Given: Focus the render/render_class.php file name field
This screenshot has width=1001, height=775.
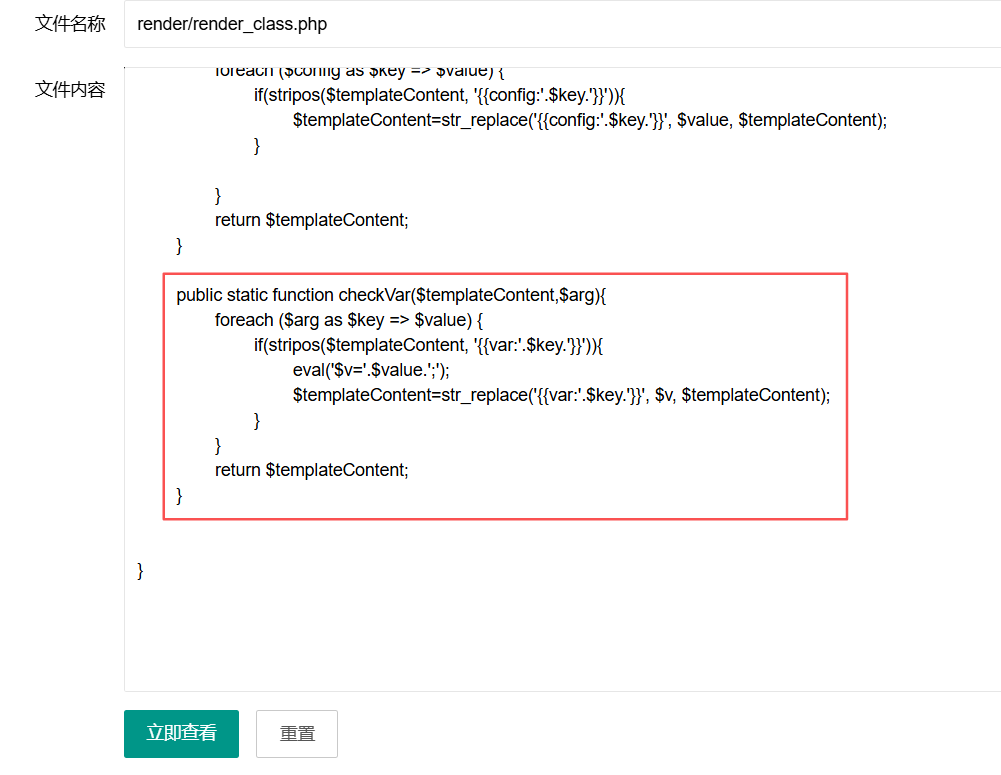Looking at the screenshot, I should [560, 24].
